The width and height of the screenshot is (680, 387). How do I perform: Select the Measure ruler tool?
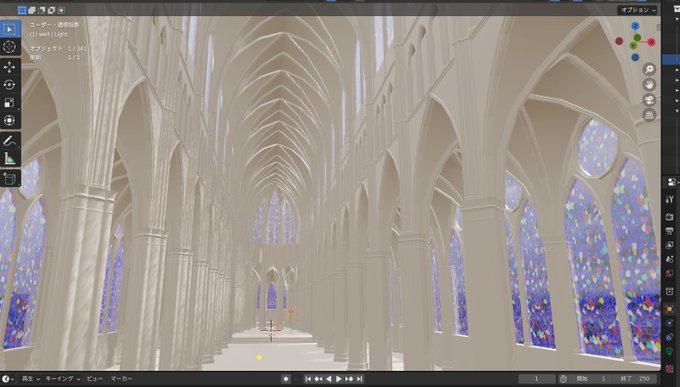(x=10, y=158)
